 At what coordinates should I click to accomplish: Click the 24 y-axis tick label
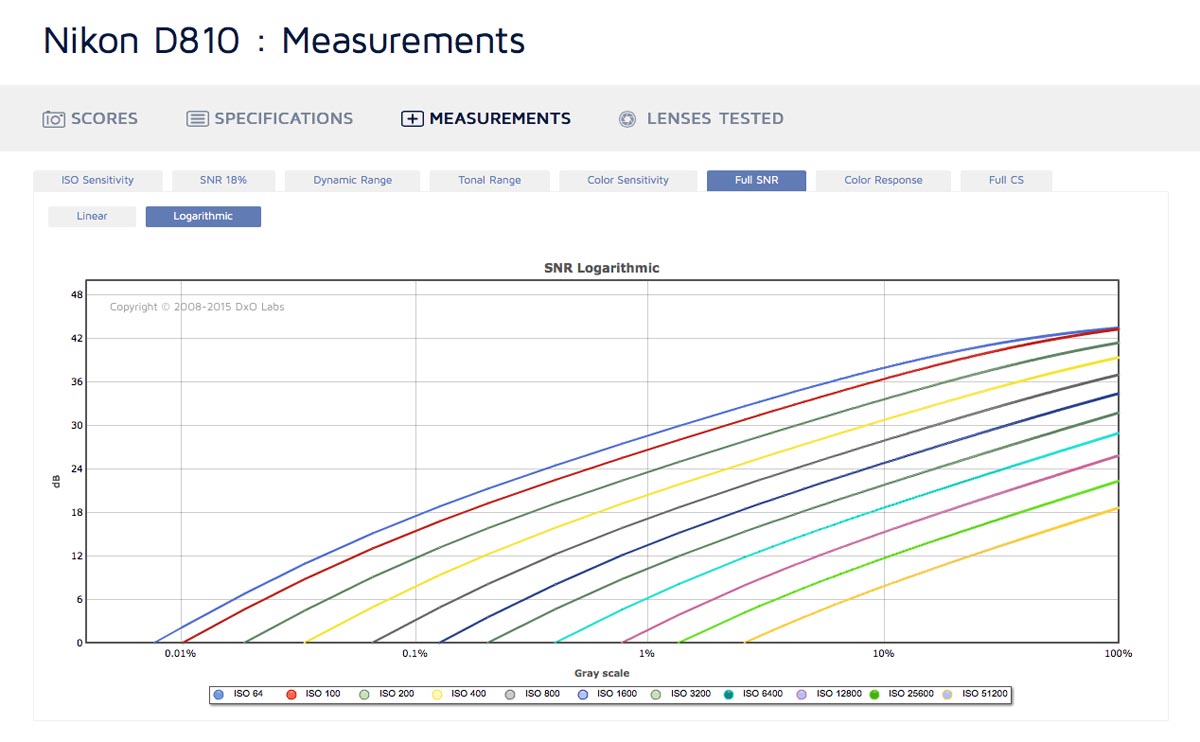tap(77, 469)
